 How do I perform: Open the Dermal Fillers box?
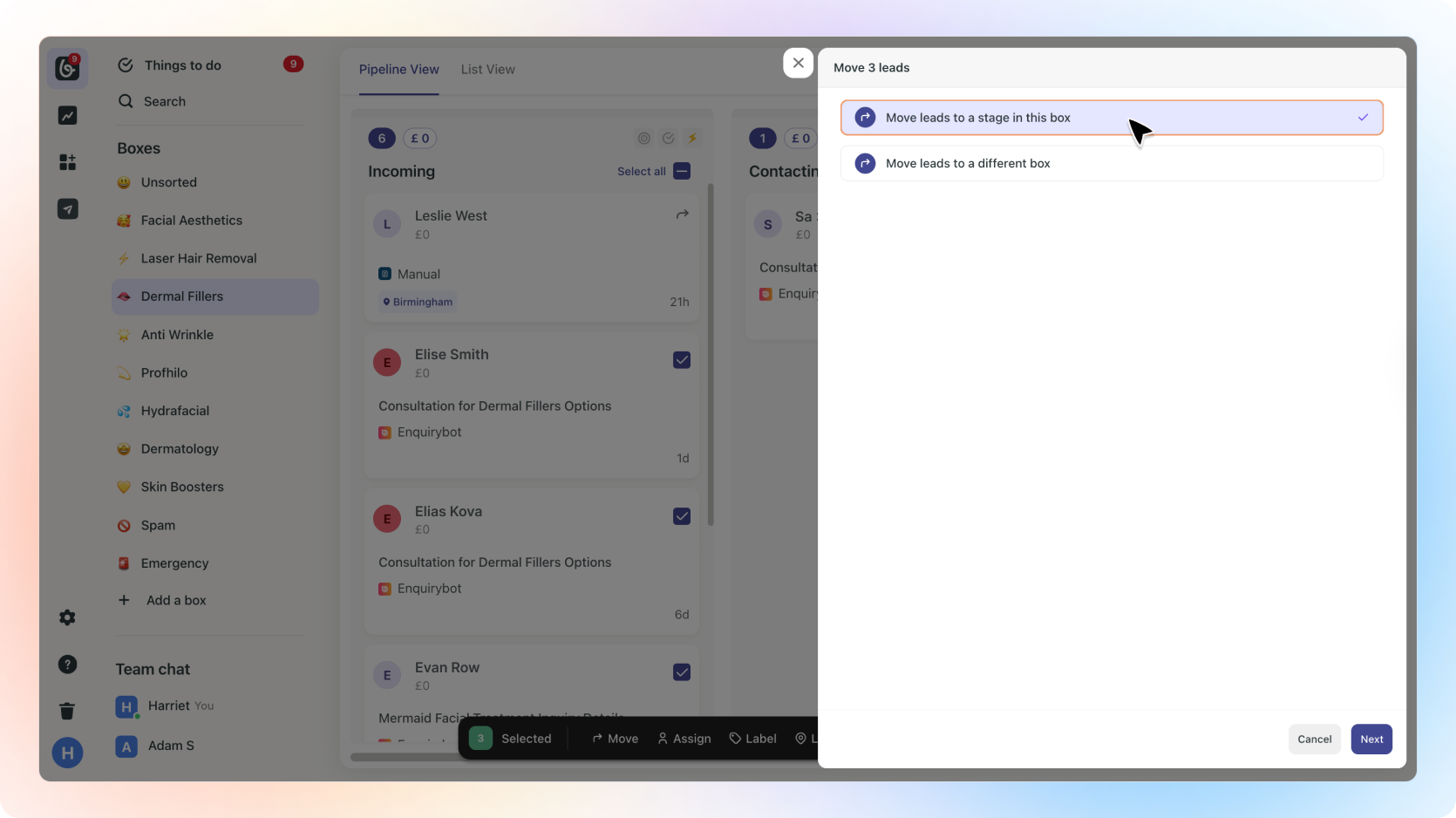tap(215, 297)
